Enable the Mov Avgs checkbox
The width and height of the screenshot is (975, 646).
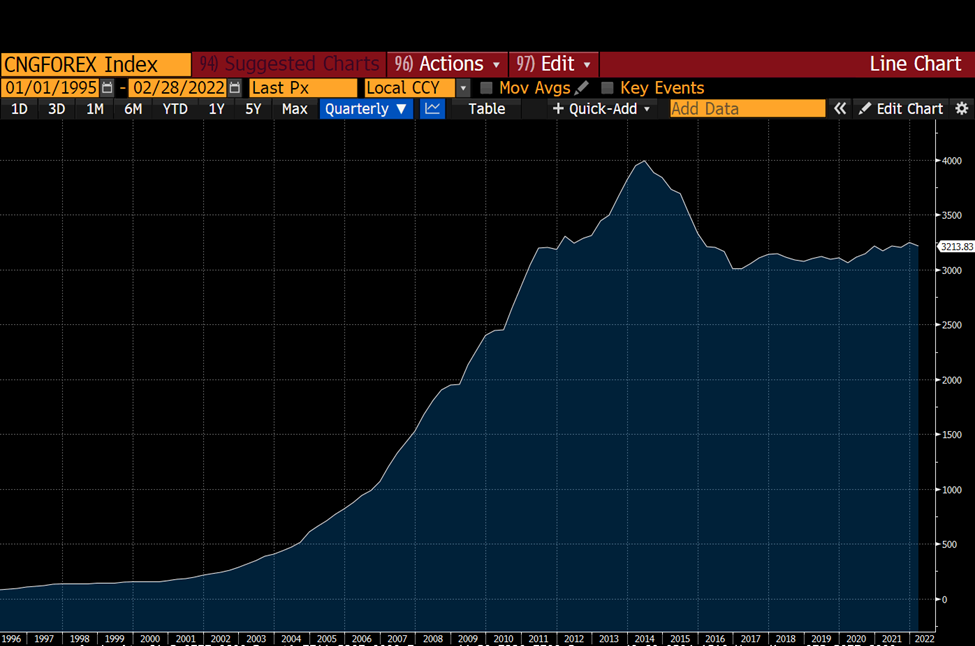(487, 88)
